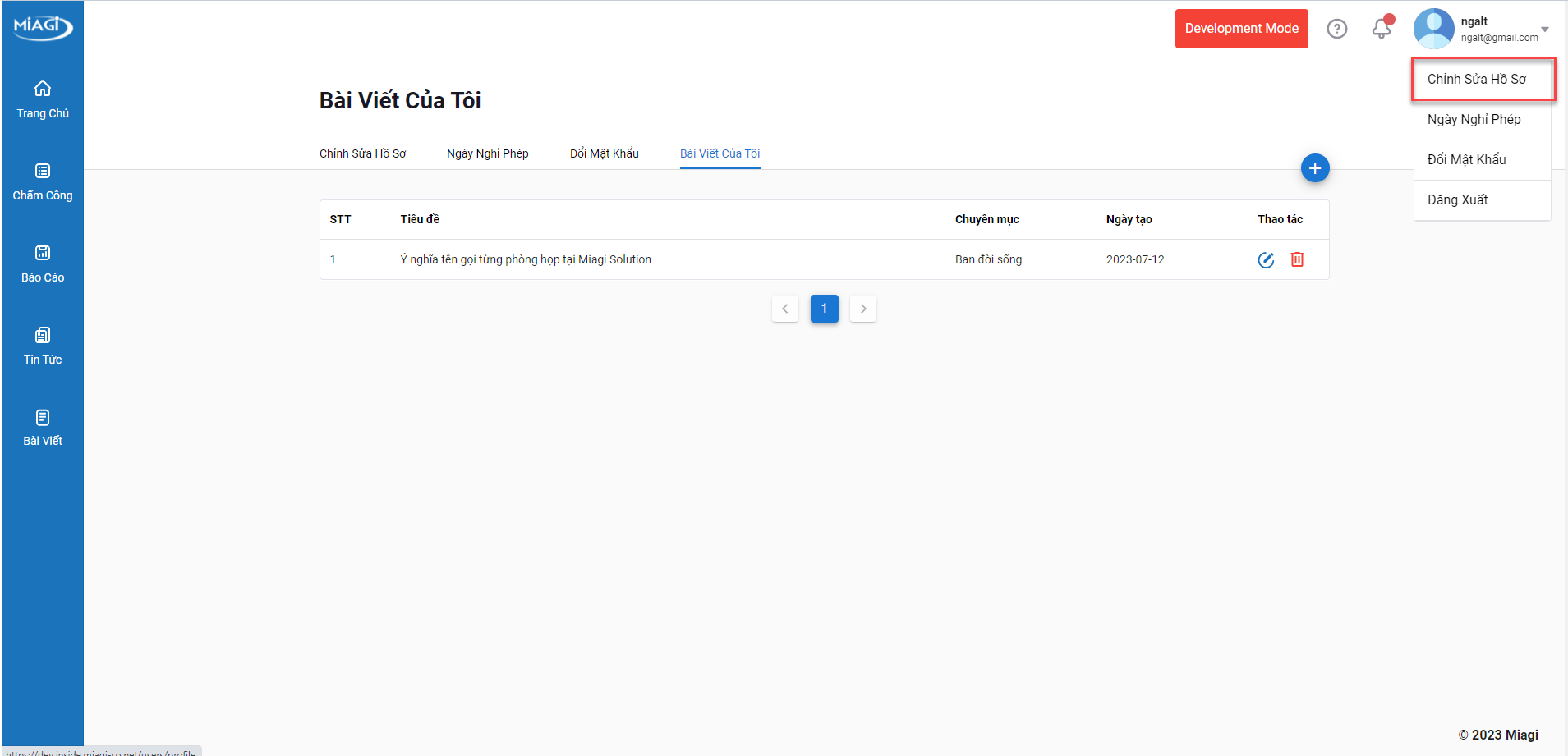Open the help question mark icon
The width and height of the screenshot is (1568, 756).
(1337, 29)
